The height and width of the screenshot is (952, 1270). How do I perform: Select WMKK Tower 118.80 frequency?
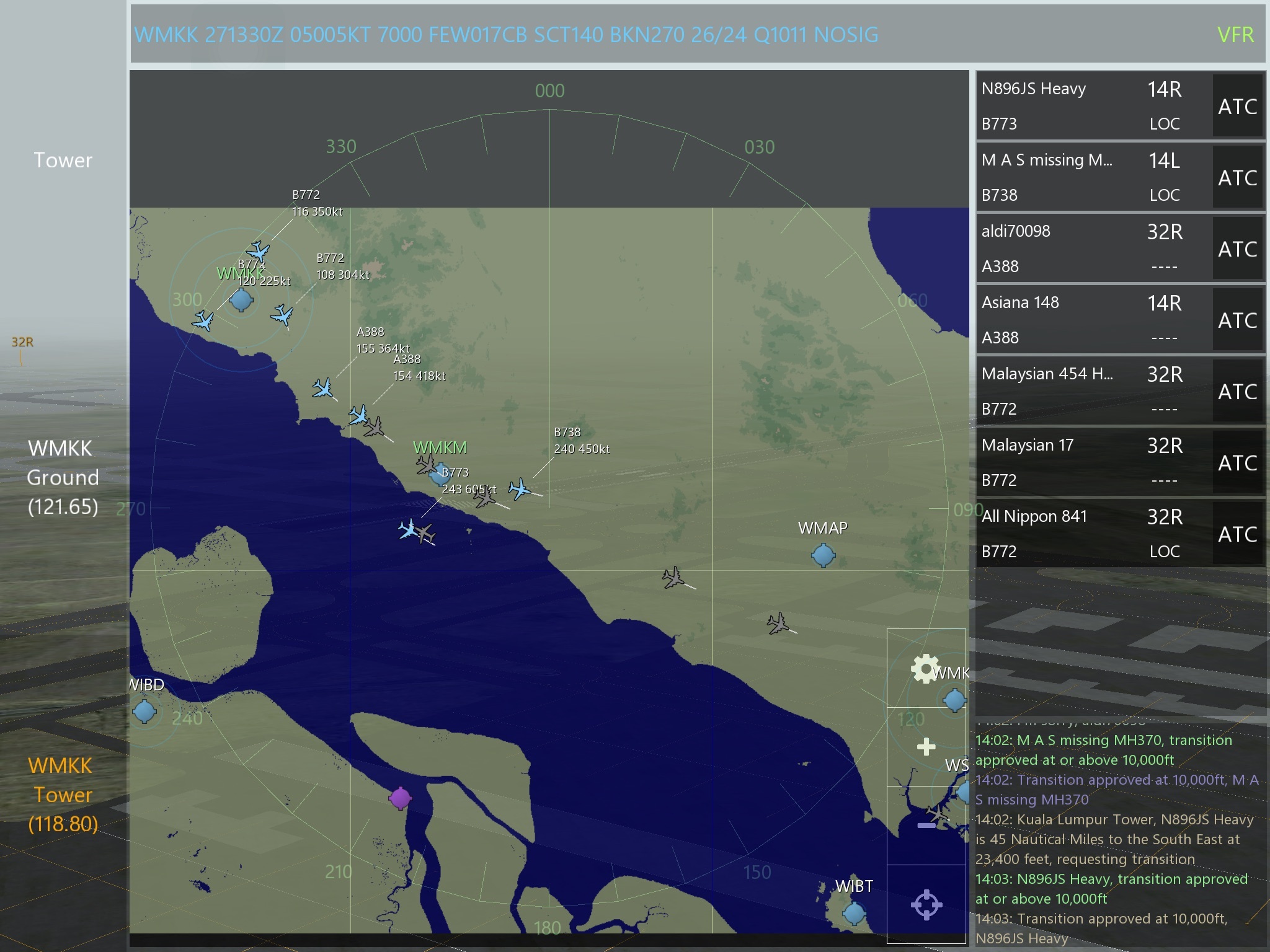[x=63, y=795]
